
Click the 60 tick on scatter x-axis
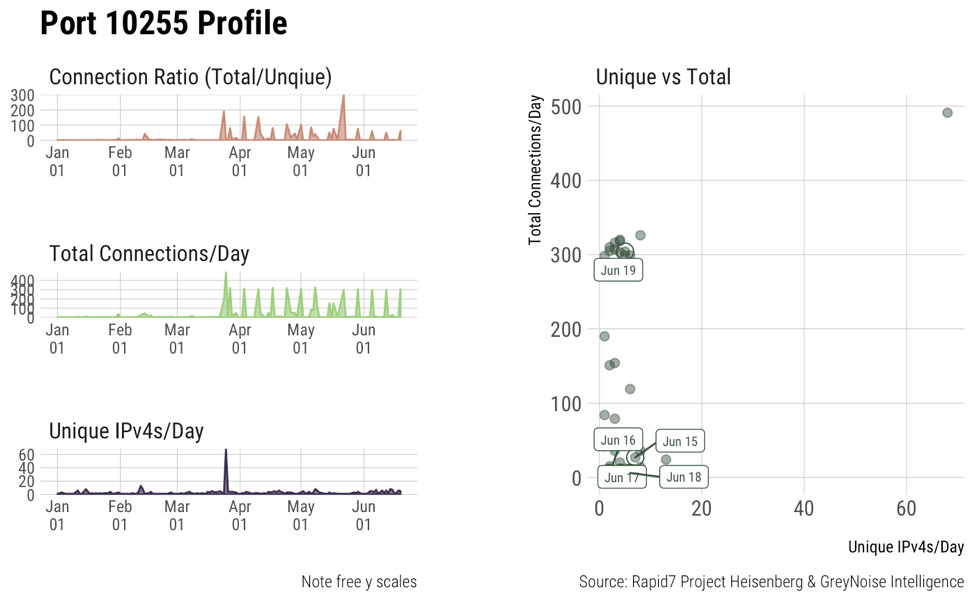coord(905,508)
